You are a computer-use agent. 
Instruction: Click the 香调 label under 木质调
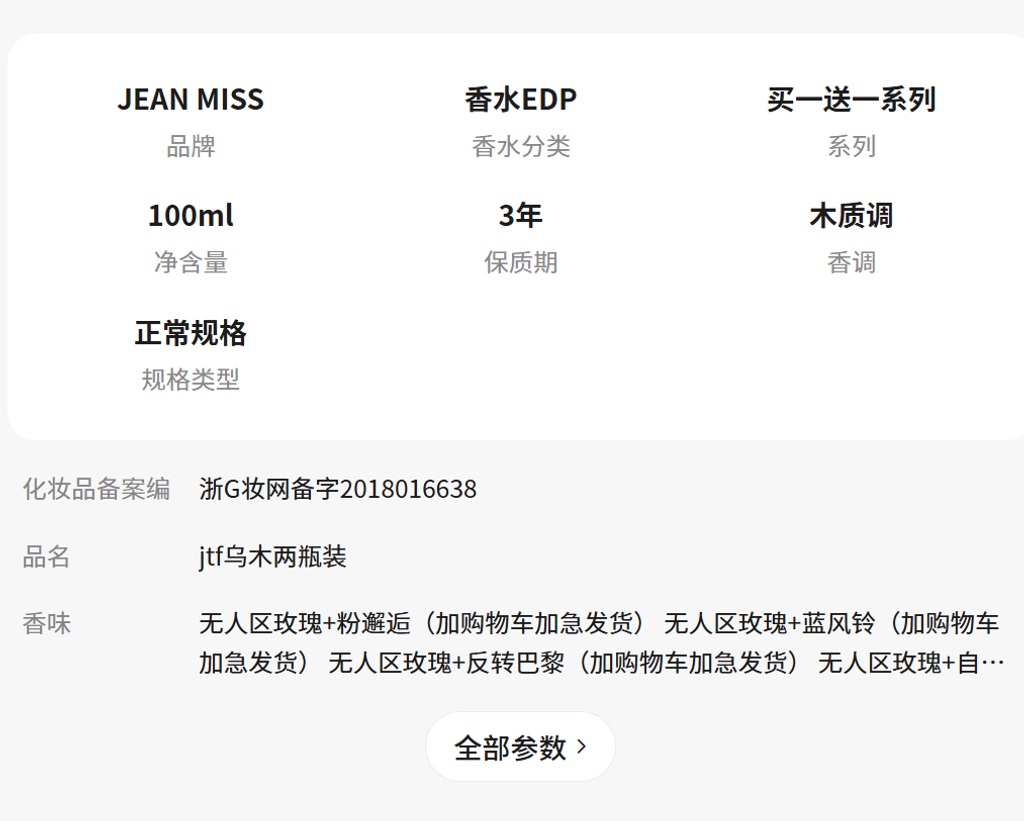click(x=851, y=263)
